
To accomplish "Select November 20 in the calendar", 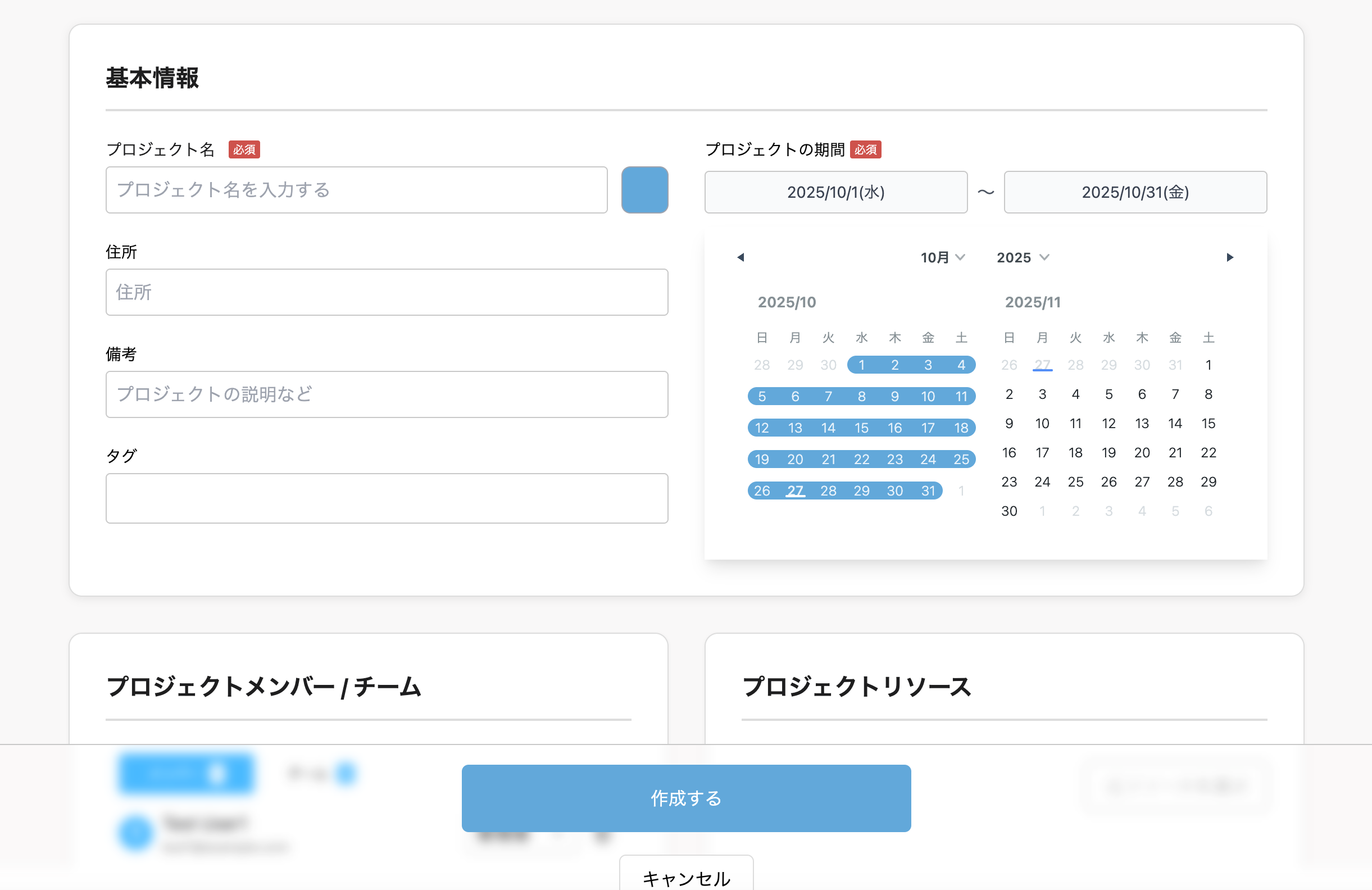I will [x=1142, y=452].
